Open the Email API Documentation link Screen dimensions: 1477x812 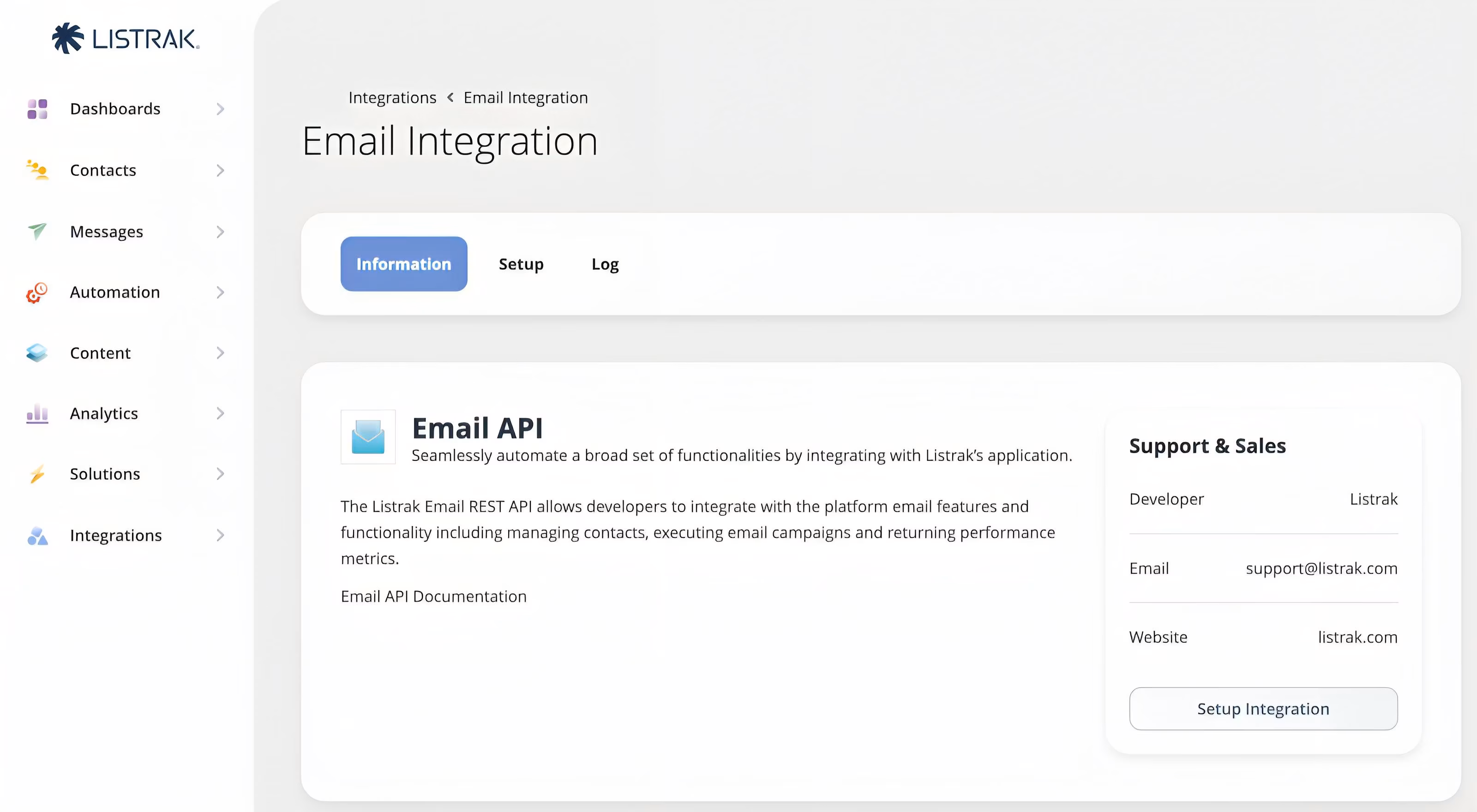pyautogui.click(x=433, y=597)
